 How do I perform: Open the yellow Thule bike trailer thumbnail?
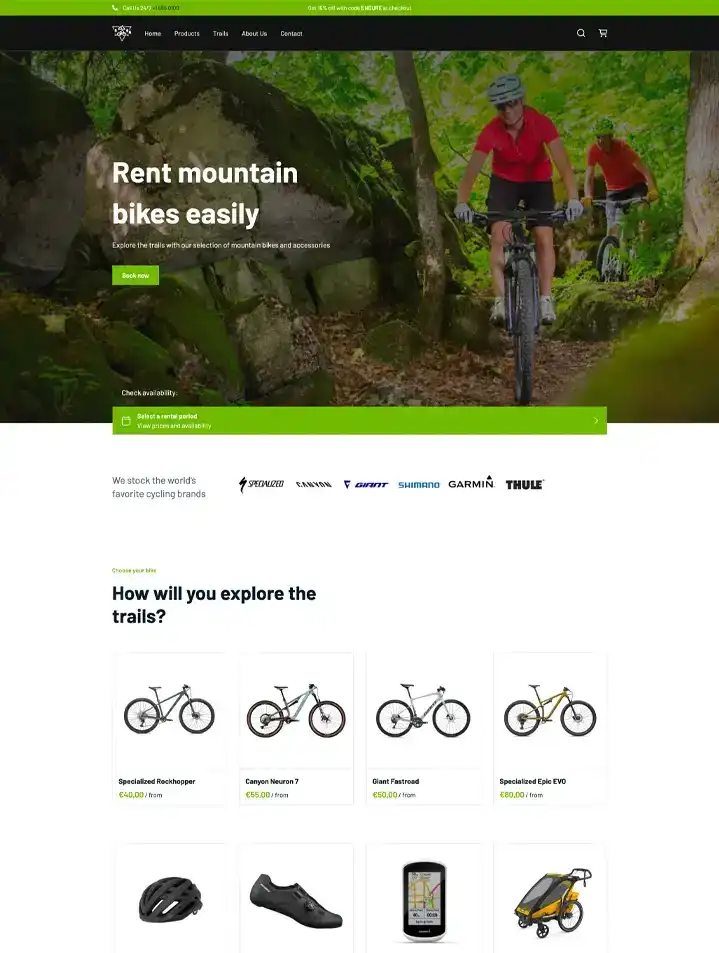click(552, 900)
